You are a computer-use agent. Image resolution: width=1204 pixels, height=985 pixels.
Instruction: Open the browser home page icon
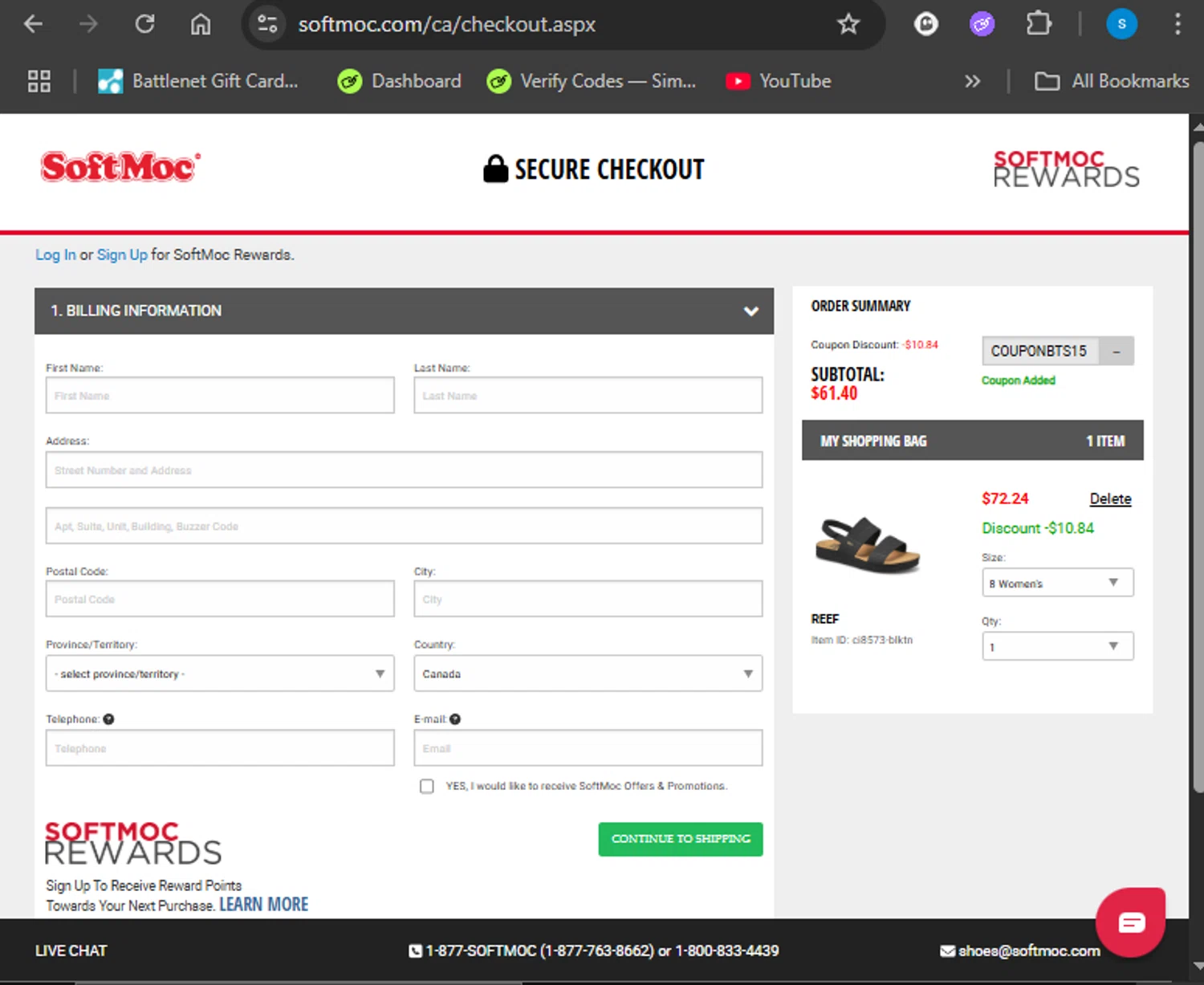201,24
